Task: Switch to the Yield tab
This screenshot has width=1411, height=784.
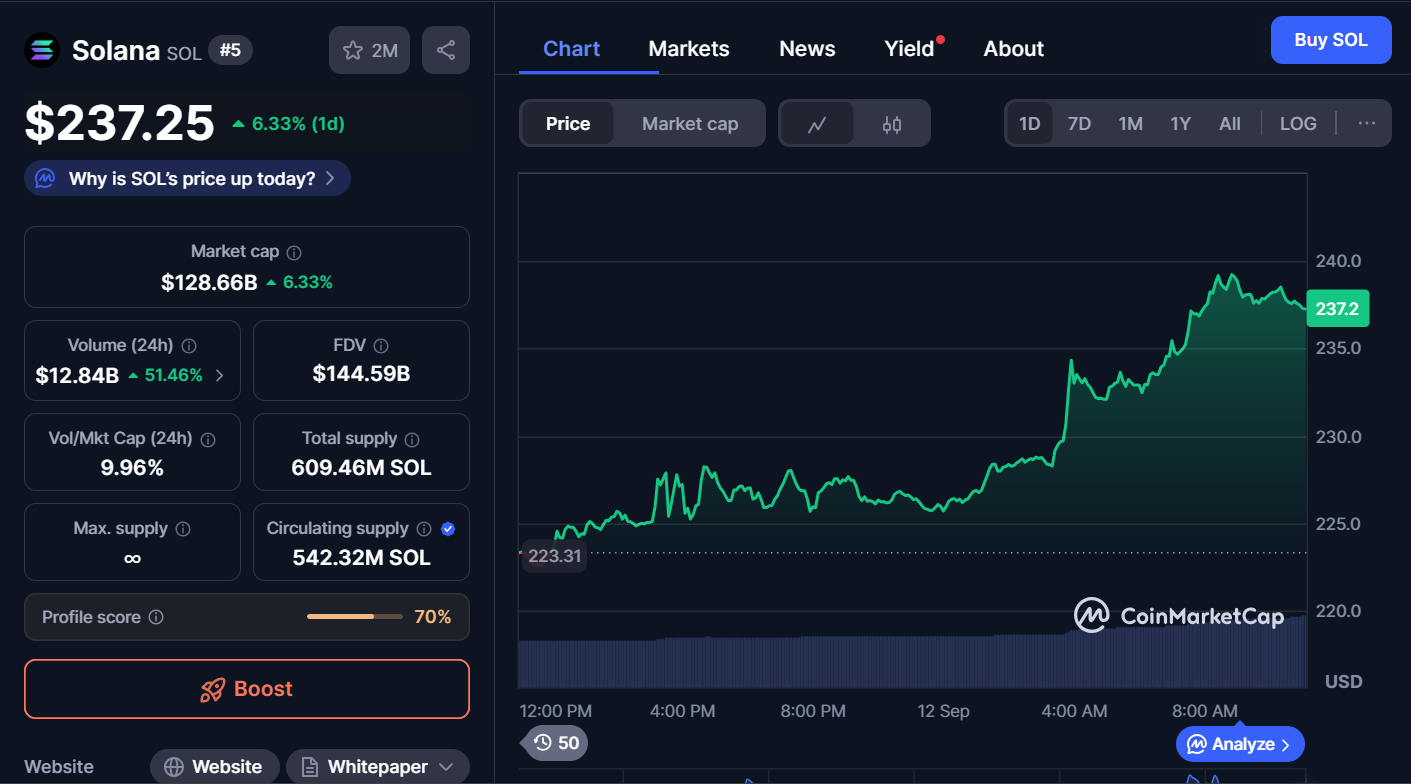Action: point(910,49)
